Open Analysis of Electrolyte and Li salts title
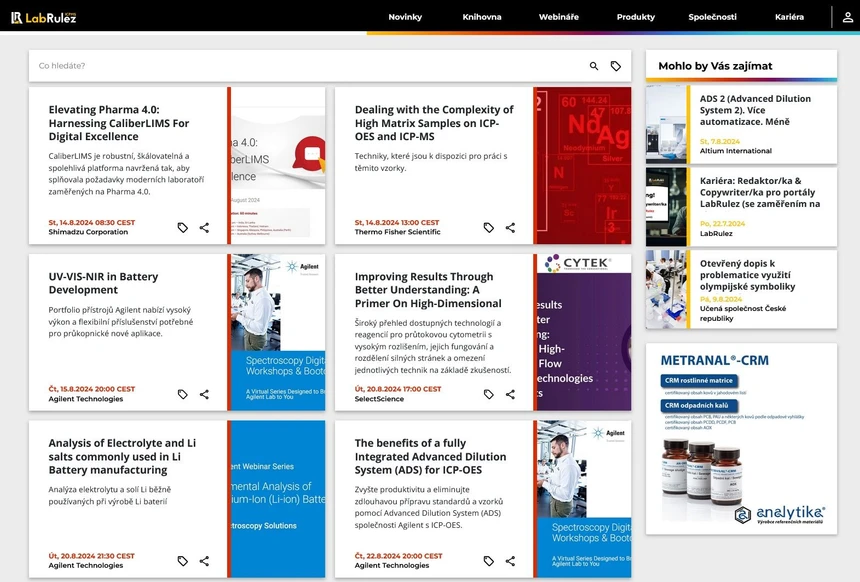This screenshot has height=582, width=860. tap(122, 456)
